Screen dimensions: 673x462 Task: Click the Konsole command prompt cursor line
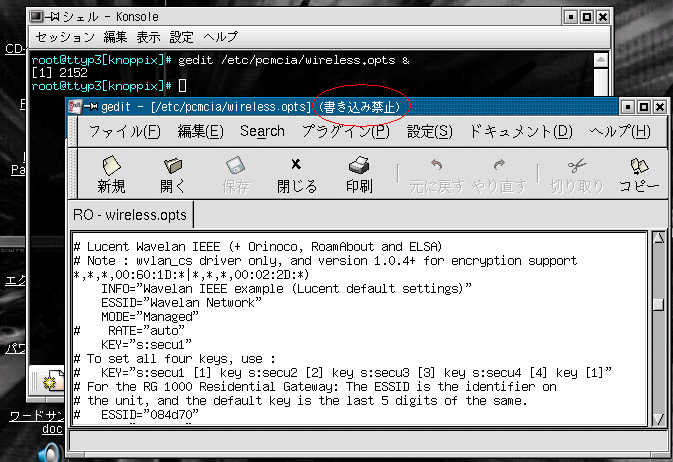tap(109, 86)
